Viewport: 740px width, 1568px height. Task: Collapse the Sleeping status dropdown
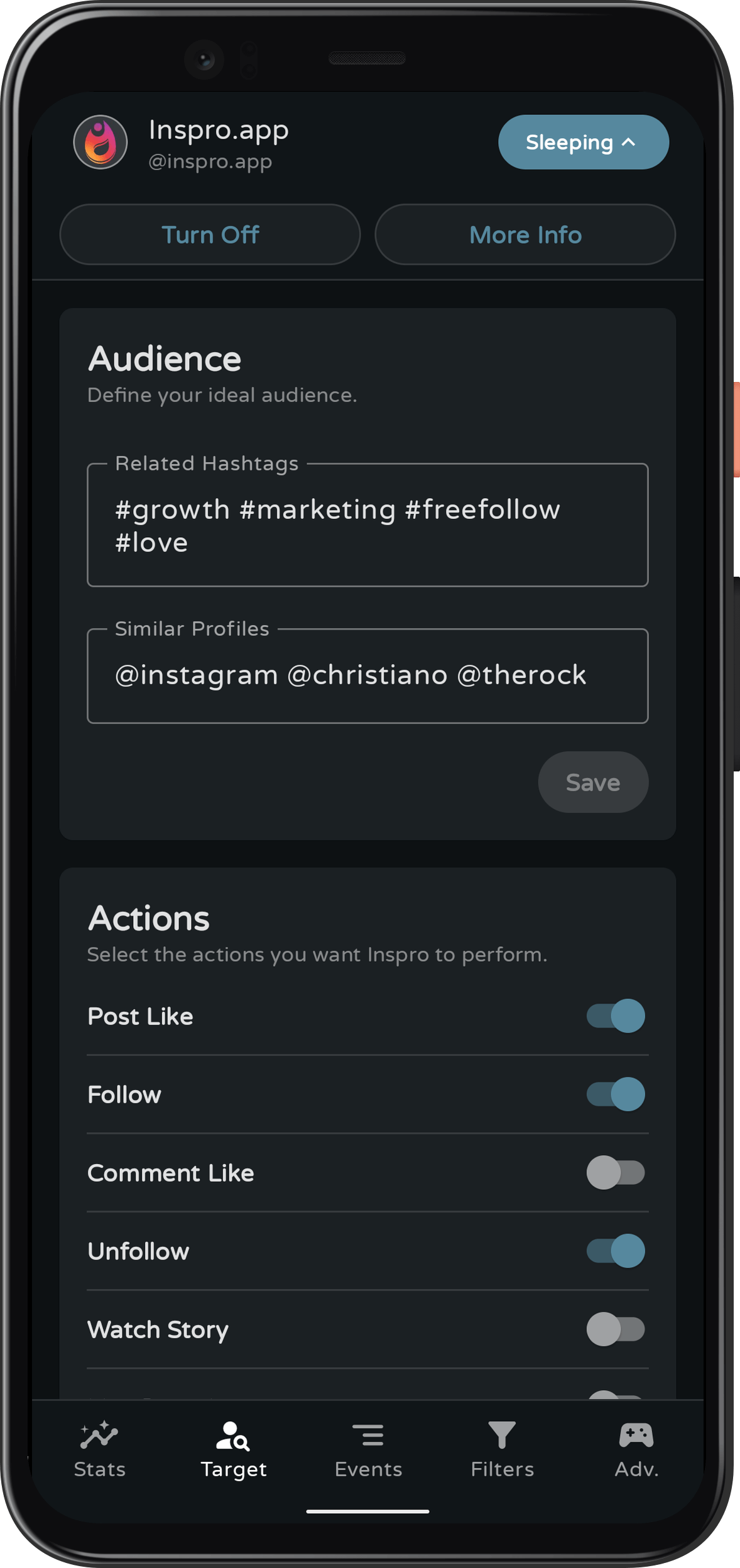[583, 143]
